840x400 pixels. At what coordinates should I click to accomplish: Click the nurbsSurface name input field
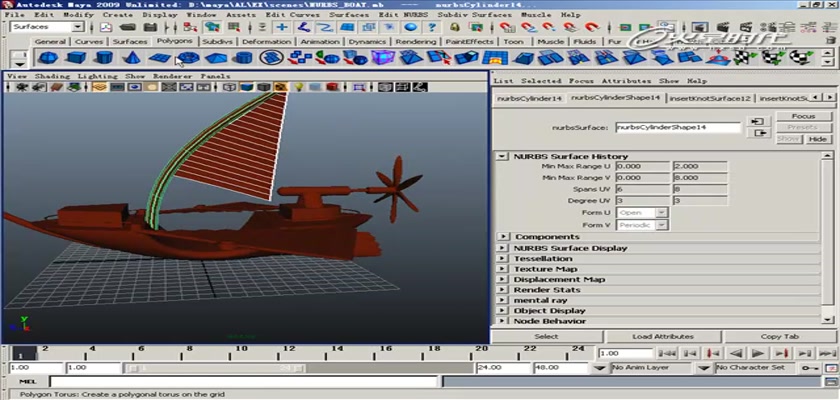coord(678,127)
